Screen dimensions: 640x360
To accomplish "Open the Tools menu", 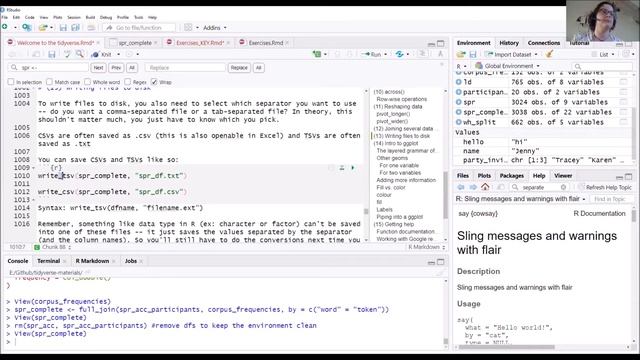I will tap(138, 18).
